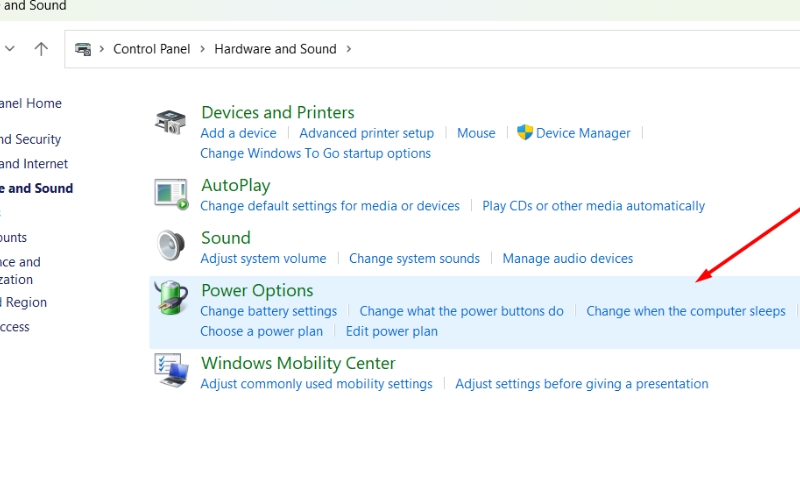Image resolution: width=800 pixels, height=490 pixels.
Task: Launch Device Manager link
Action: (x=583, y=133)
